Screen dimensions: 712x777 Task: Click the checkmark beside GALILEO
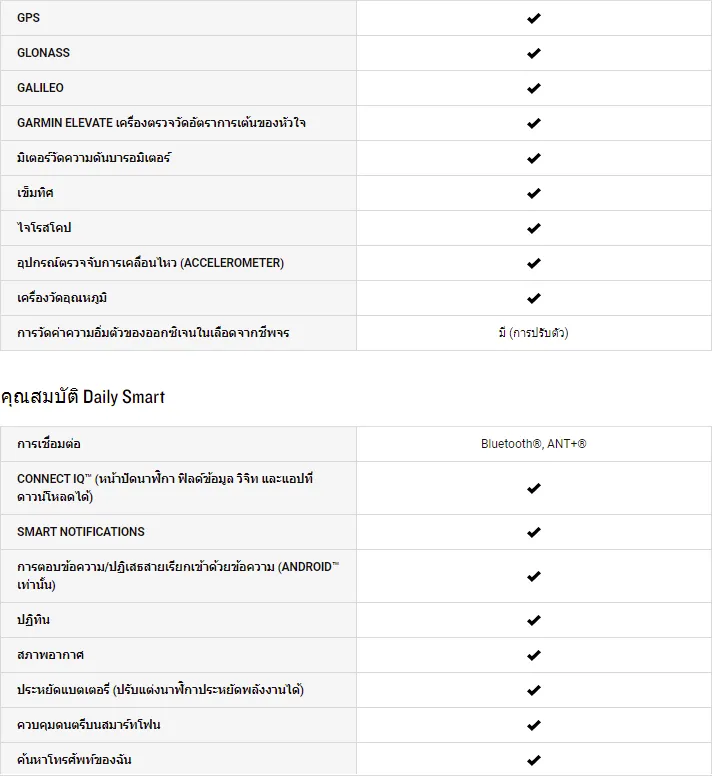[533, 88]
